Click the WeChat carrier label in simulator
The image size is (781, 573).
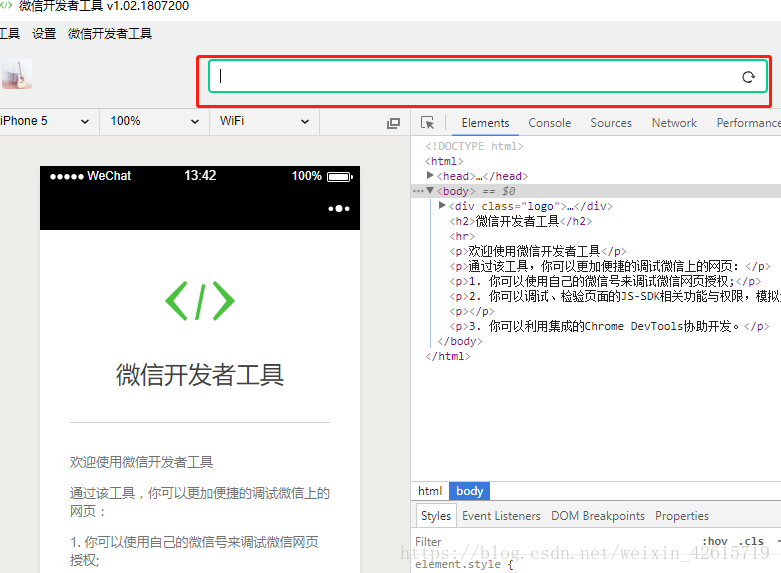pyautogui.click(x=109, y=176)
